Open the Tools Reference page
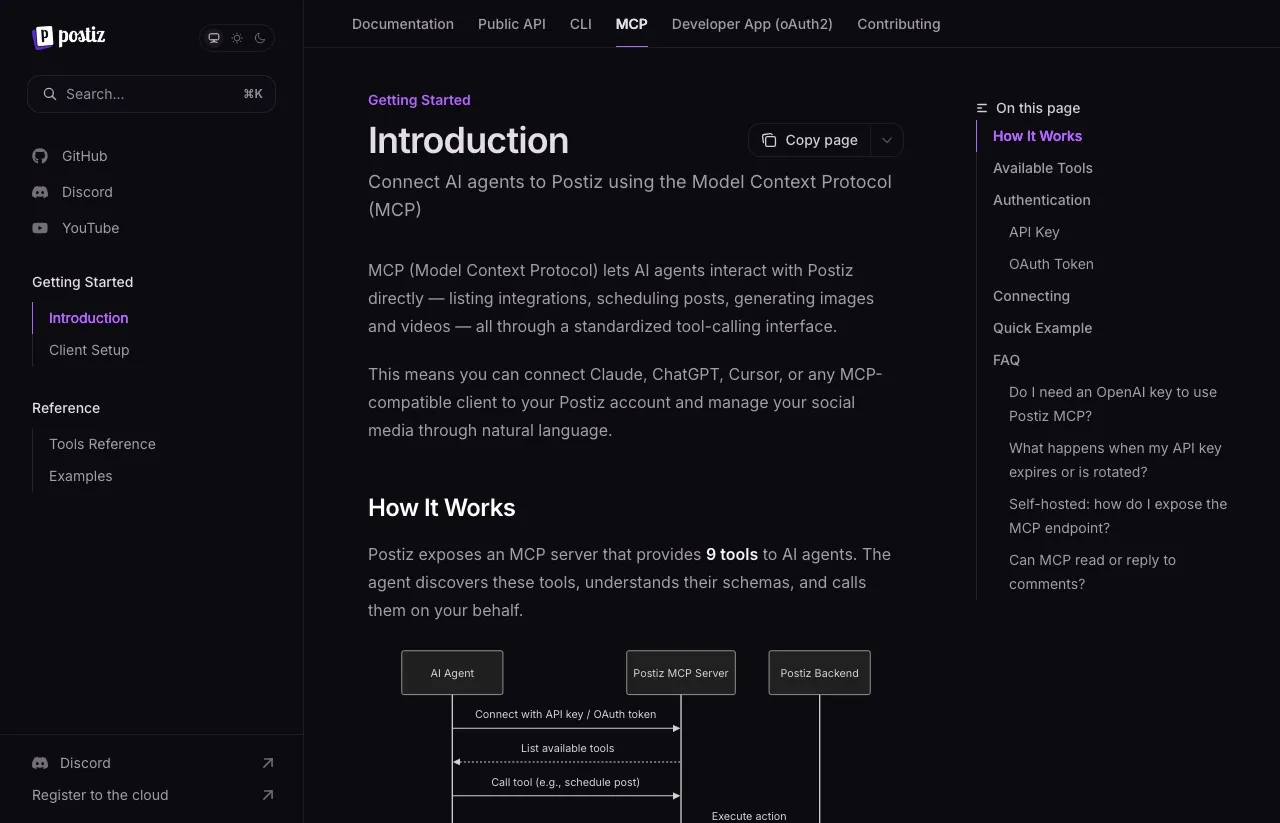Screen dimensions: 1280x823 pos(102,444)
